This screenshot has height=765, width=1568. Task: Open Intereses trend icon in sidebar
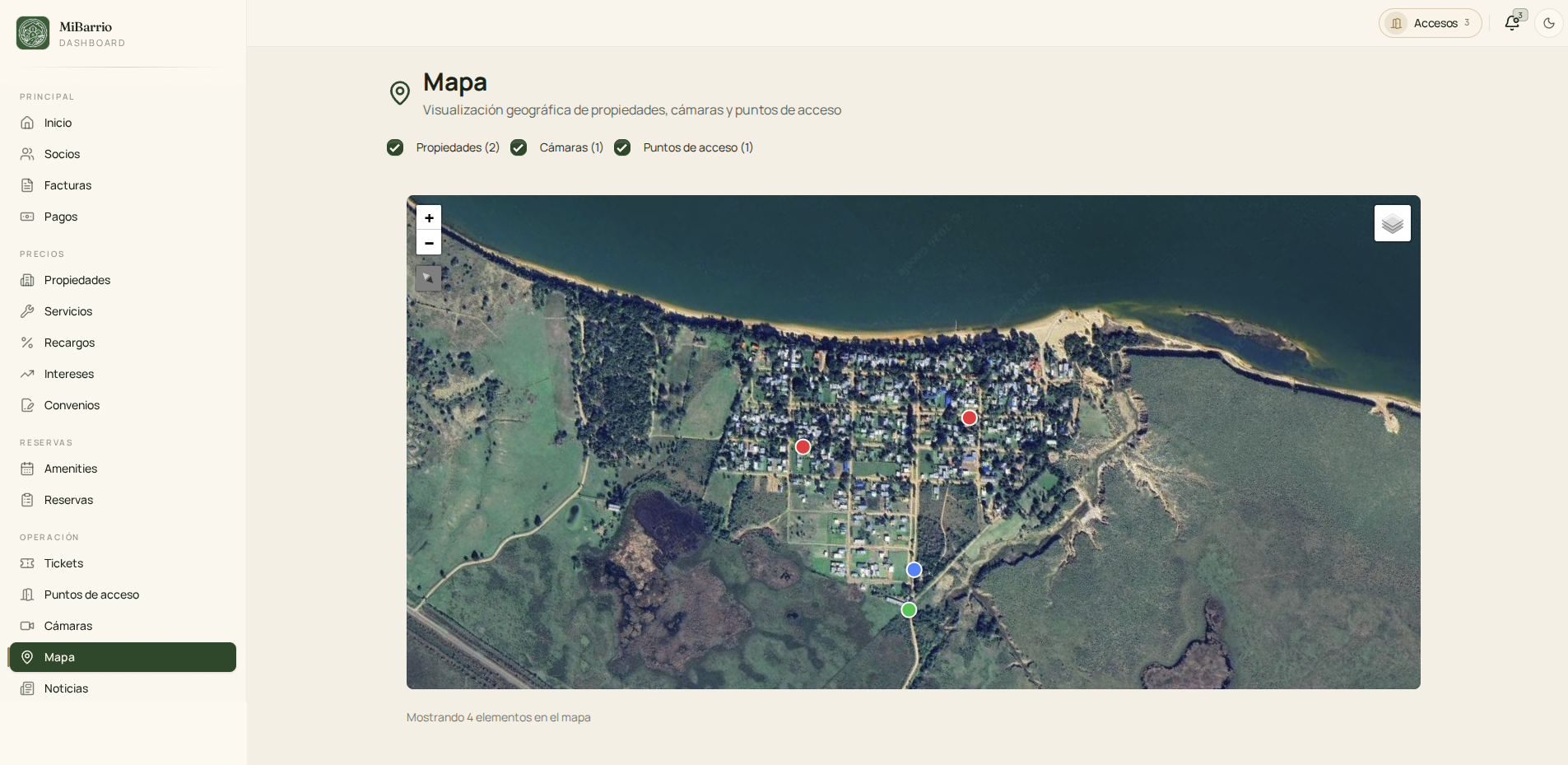27,374
